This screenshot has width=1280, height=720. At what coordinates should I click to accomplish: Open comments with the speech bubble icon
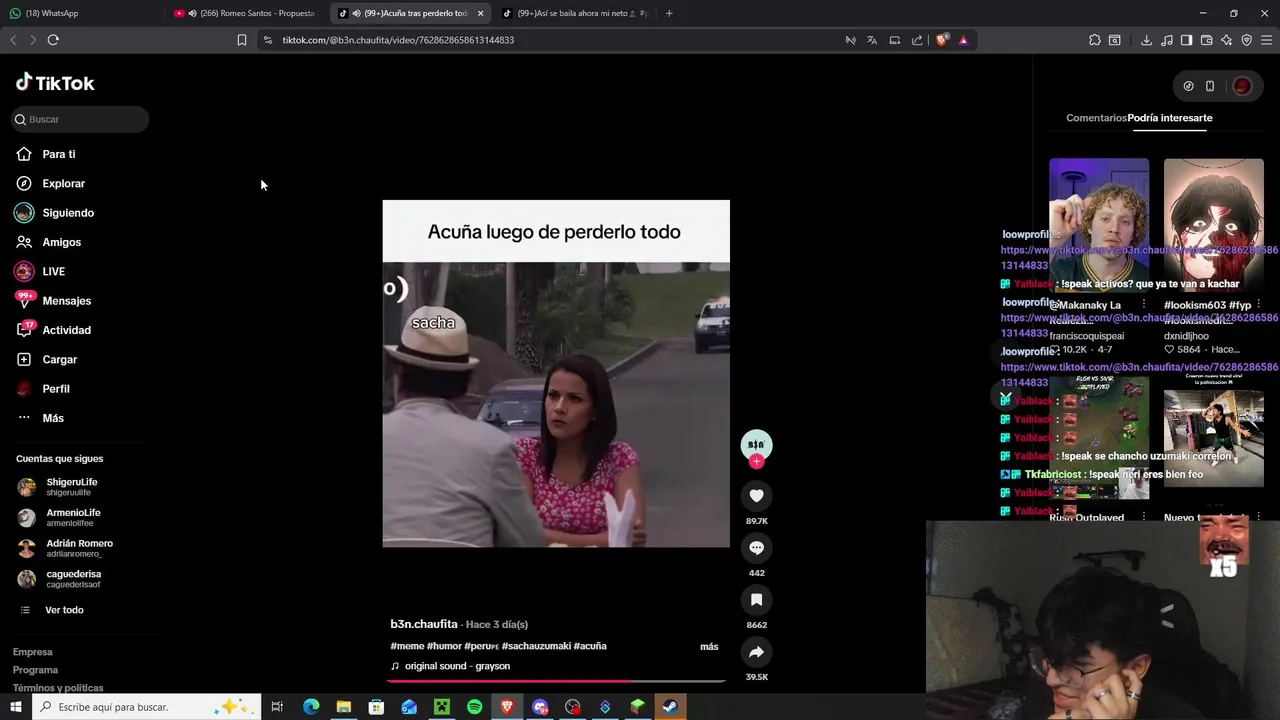point(756,548)
